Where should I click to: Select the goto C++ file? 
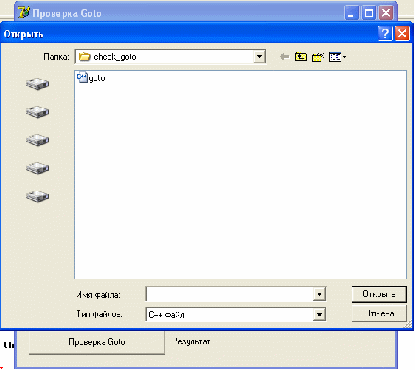coord(91,78)
